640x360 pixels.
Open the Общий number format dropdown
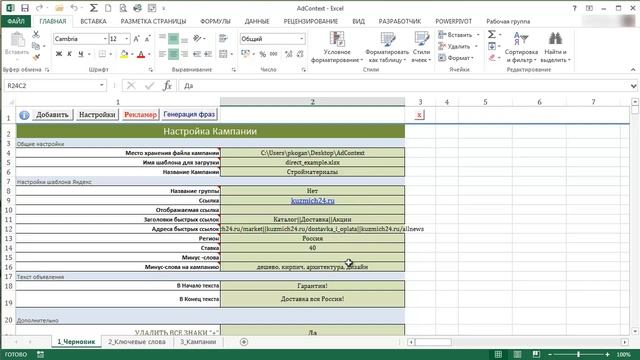[302, 39]
